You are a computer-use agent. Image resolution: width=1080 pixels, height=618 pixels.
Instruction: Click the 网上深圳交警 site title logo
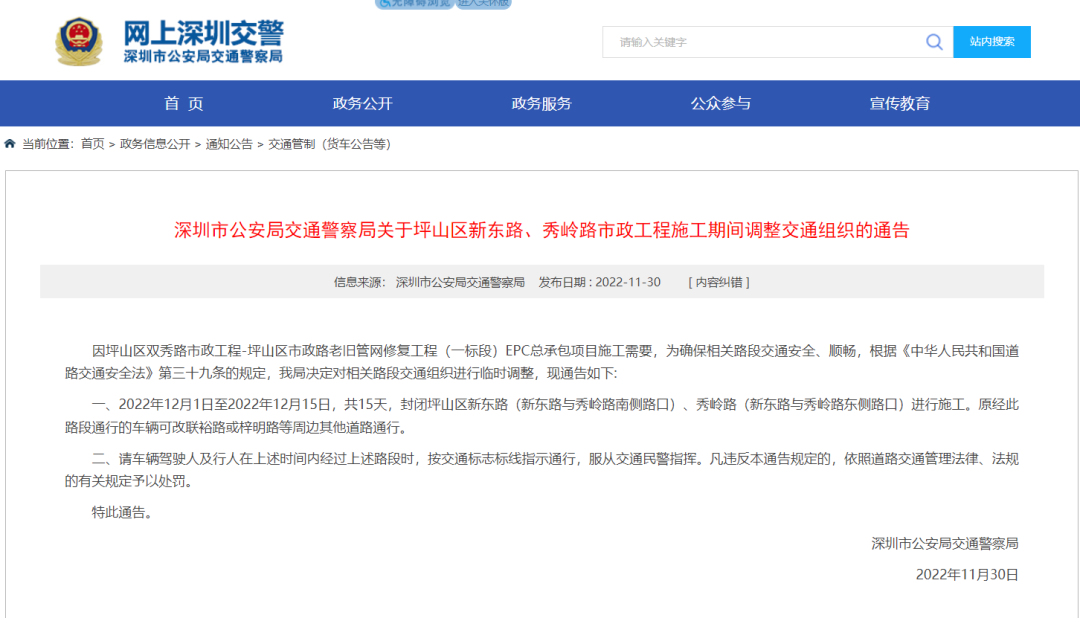pos(203,42)
